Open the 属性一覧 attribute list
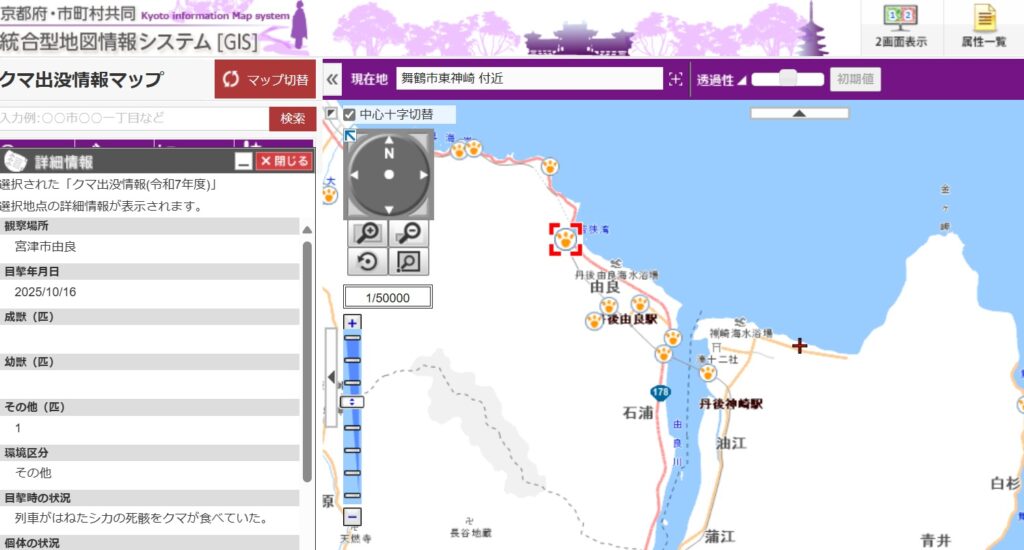 (x=984, y=26)
